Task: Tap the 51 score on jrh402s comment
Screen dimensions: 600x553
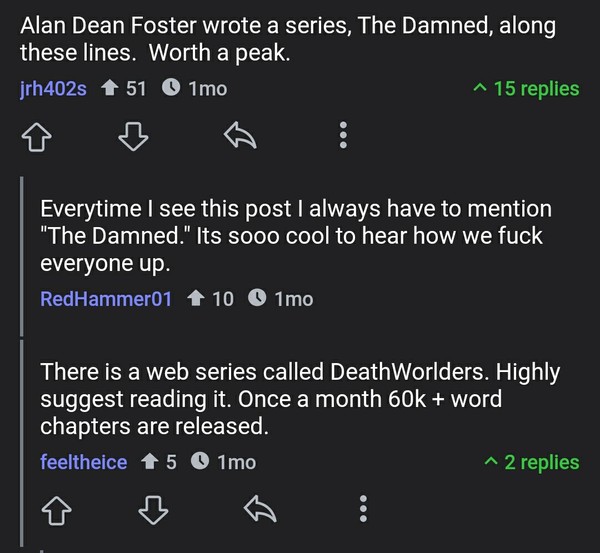Action: (x=135, y=89)
